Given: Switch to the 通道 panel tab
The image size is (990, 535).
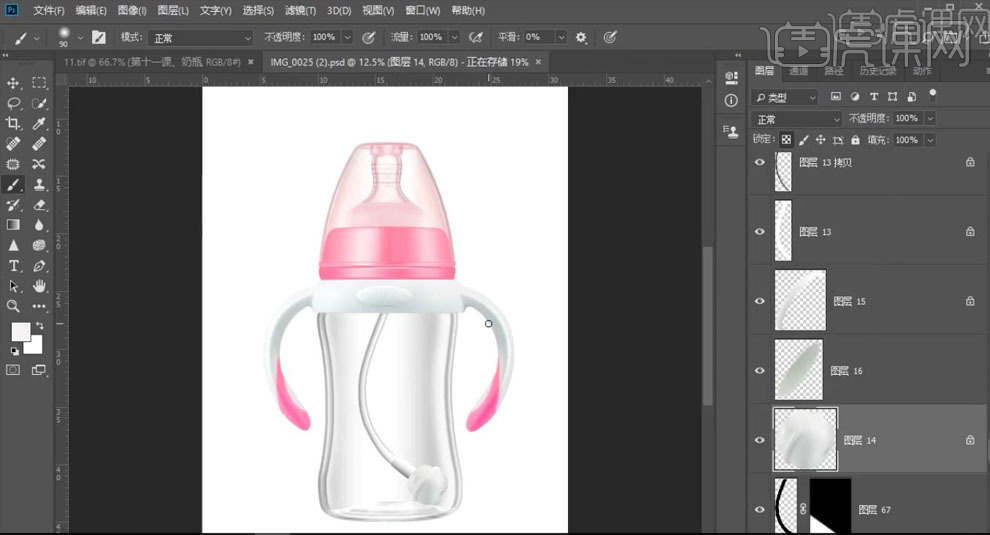Looking at the screenshot, I should point(798,71).
